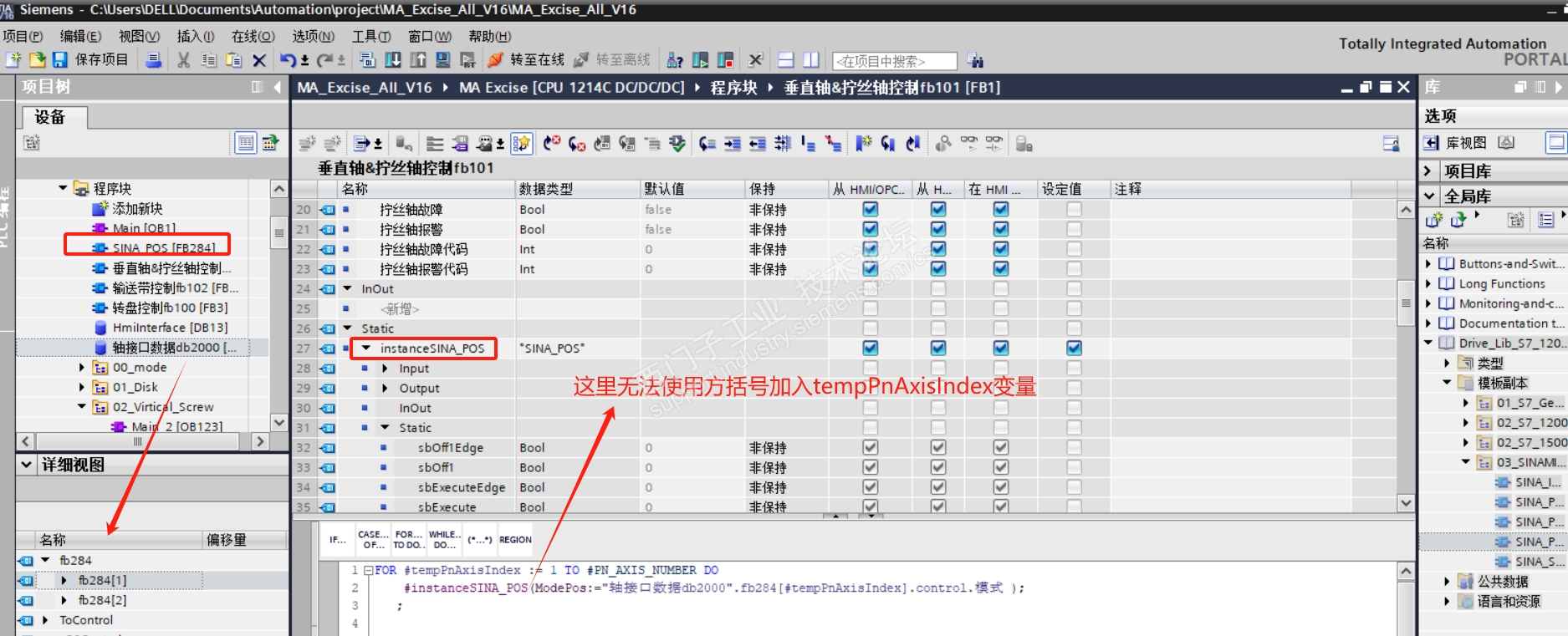Insert a CASE OF statement snippet
The width and height of the screenshot is (1568, 636).
click(373, 540)
